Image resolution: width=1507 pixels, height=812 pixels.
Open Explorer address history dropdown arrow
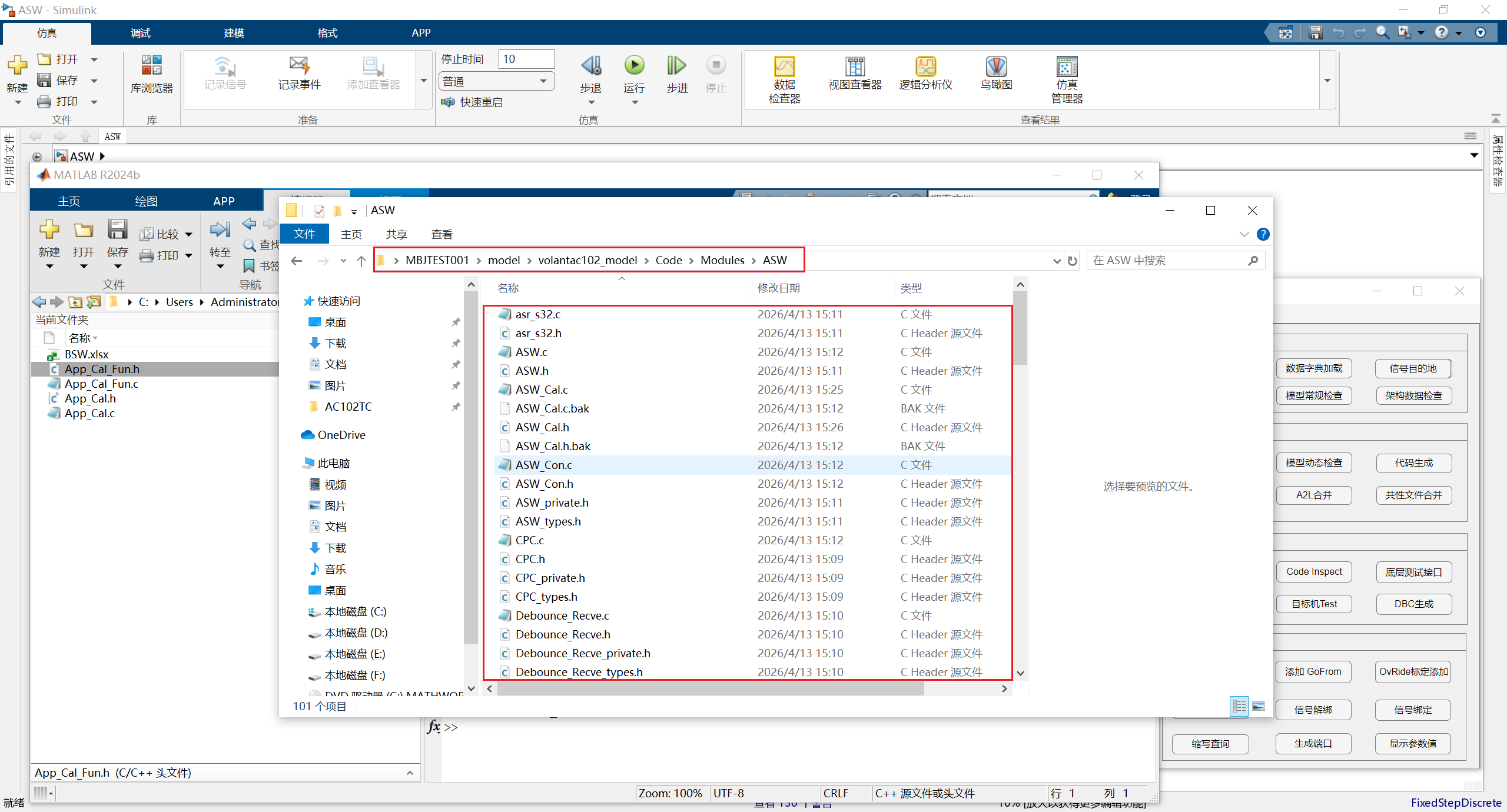1057,261
